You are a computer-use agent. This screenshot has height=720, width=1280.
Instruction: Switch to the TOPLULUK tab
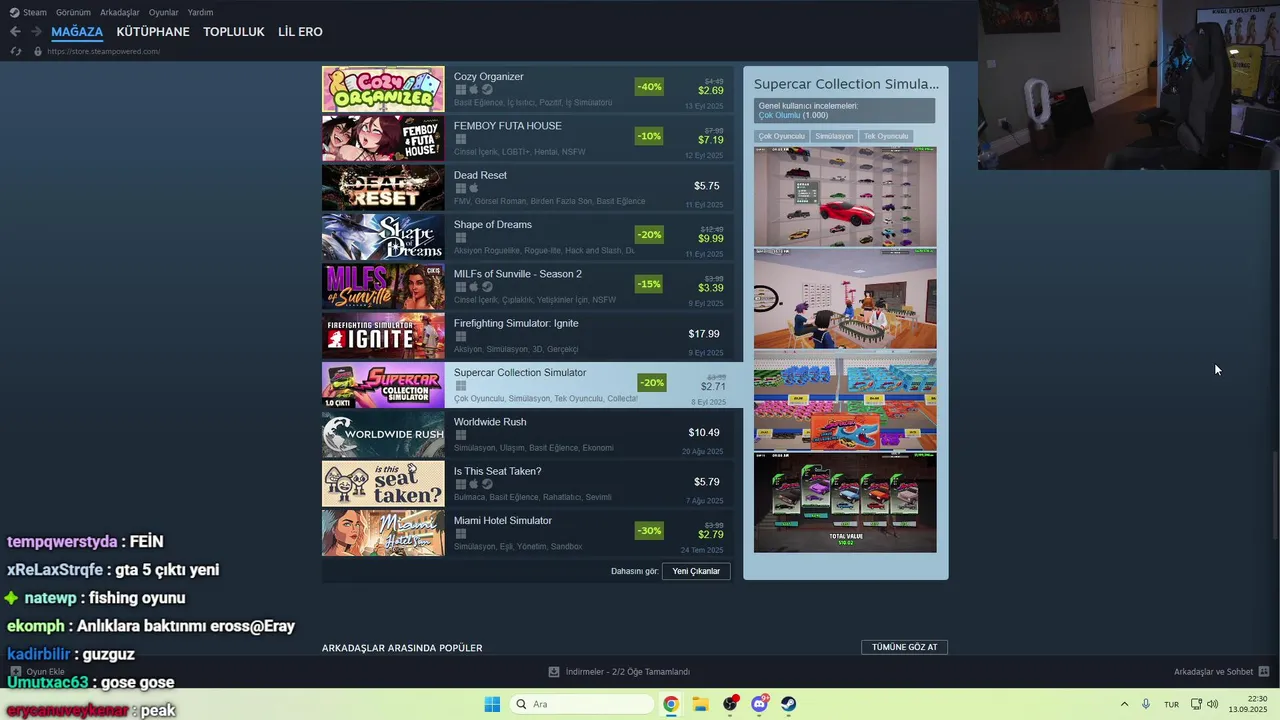pyautogui.click(x=234, y=32)
